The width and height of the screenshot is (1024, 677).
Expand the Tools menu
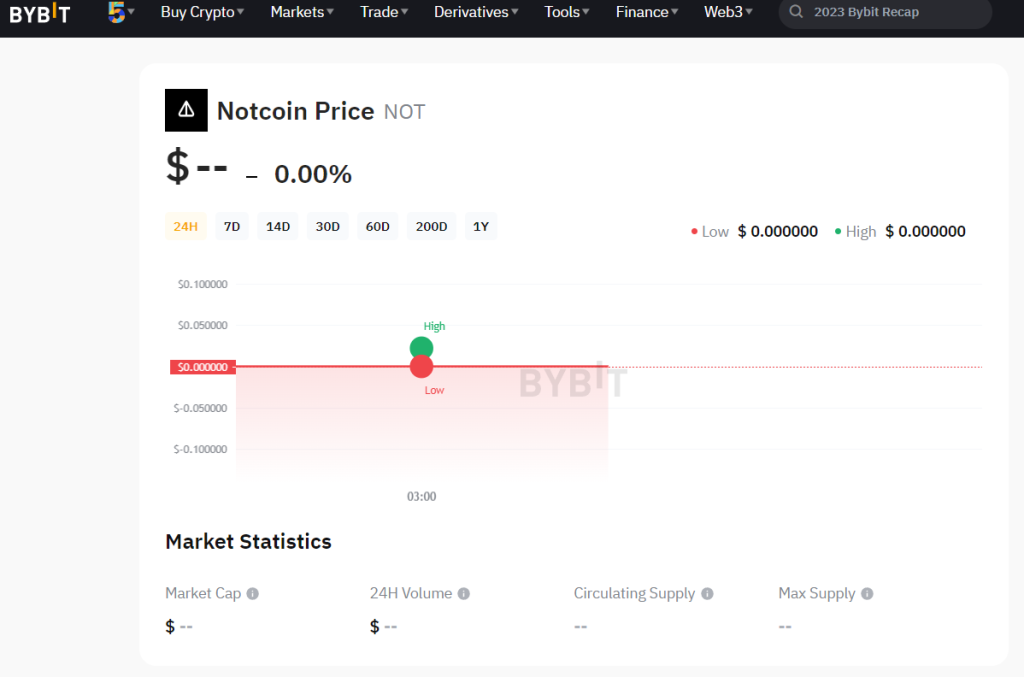click(567, 12)
